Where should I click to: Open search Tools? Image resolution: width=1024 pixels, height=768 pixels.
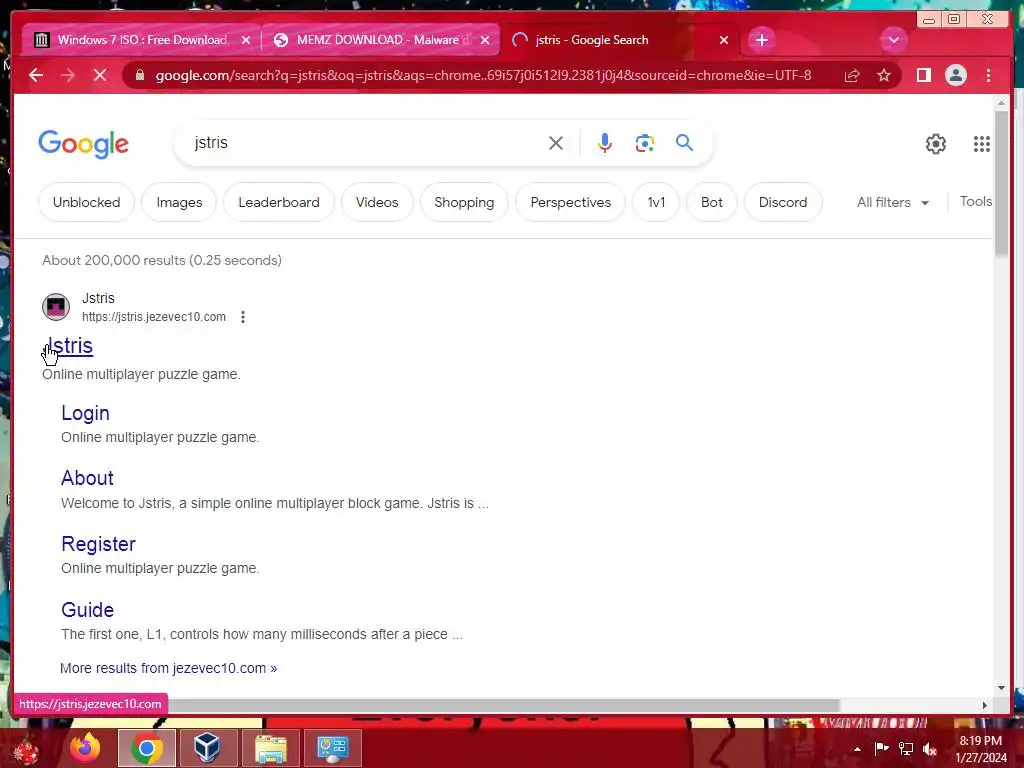pyautogui.click(x=976, y=202)
